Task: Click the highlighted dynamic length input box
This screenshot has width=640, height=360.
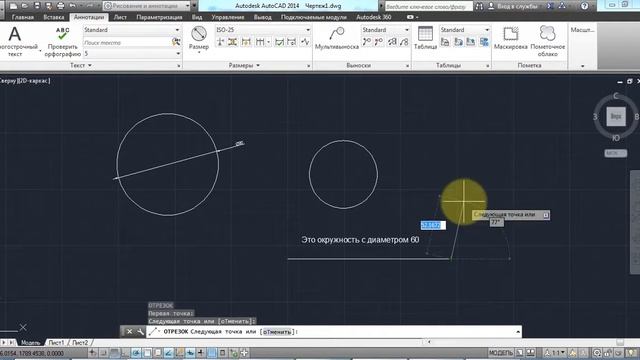Action: 433,225
